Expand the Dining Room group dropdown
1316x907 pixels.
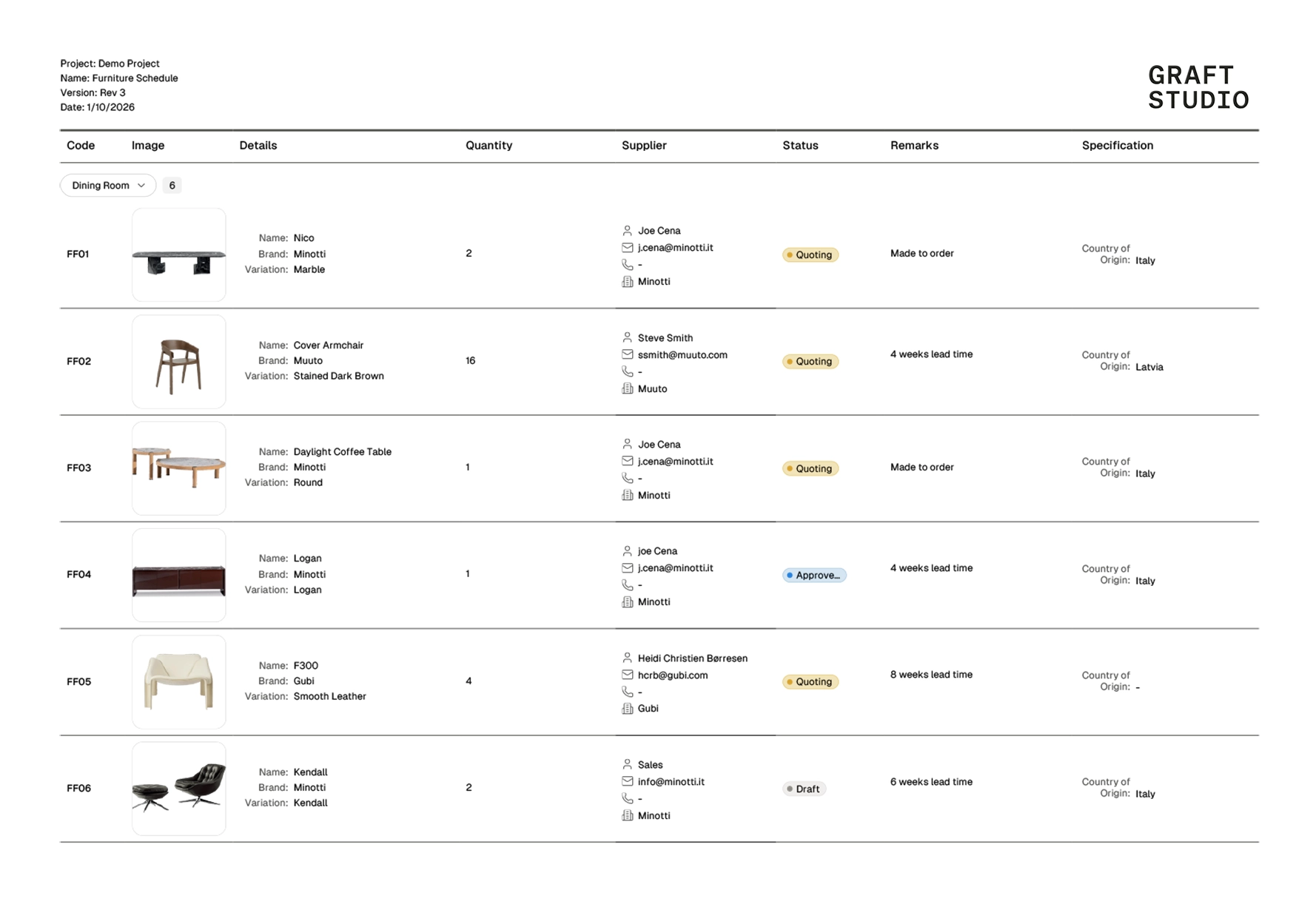108,186
